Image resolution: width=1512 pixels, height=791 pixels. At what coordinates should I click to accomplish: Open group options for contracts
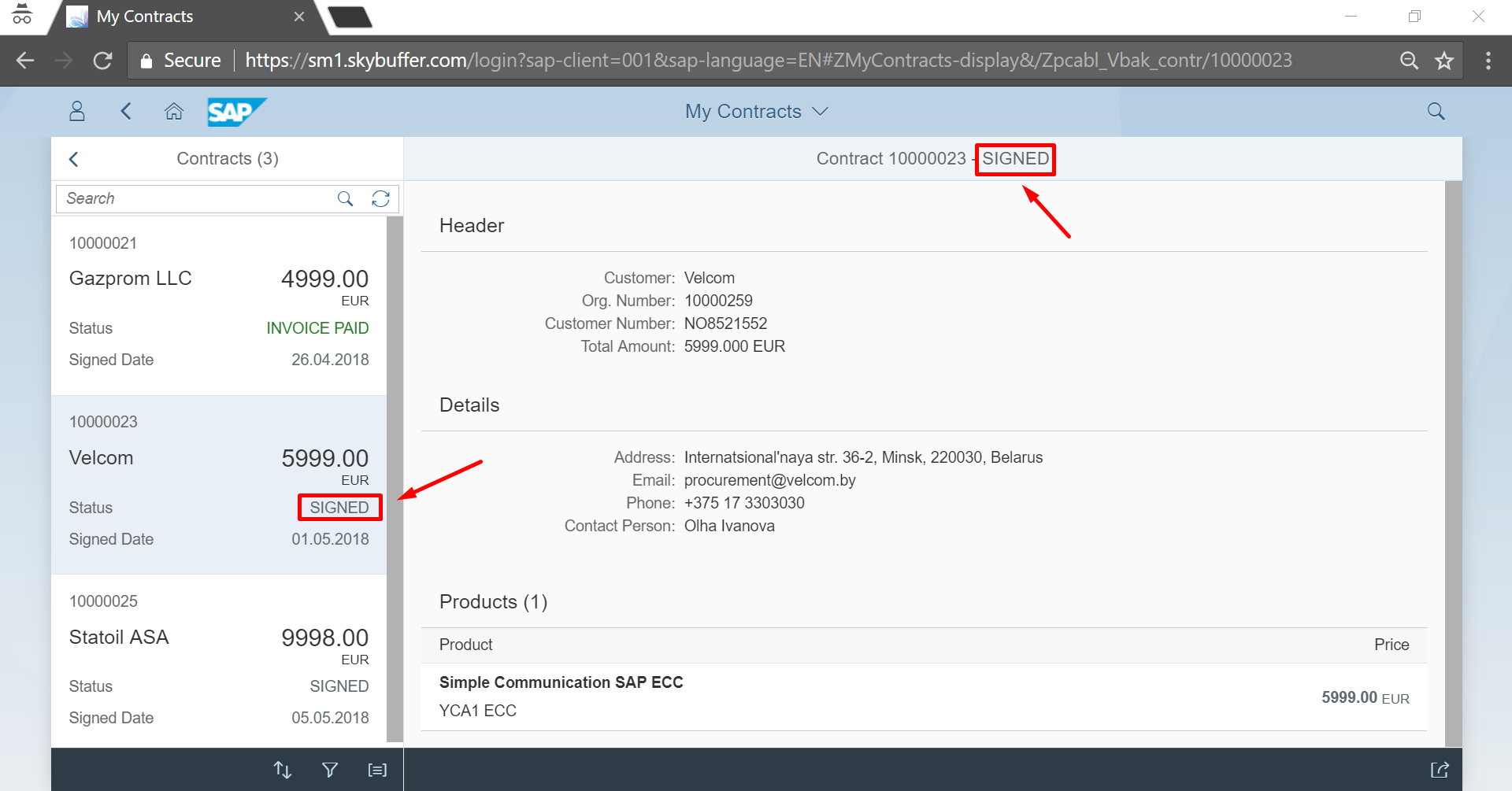(377, 770)
